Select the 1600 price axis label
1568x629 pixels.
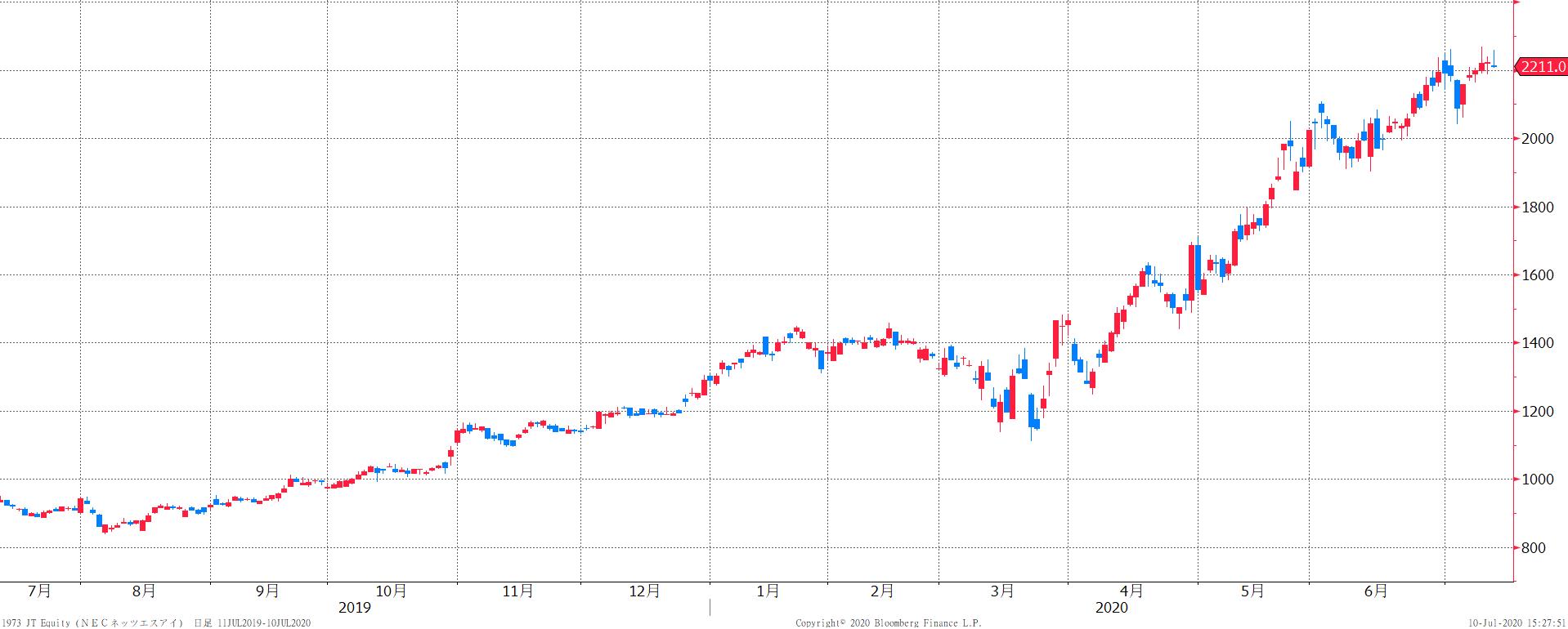[1538, 275]
